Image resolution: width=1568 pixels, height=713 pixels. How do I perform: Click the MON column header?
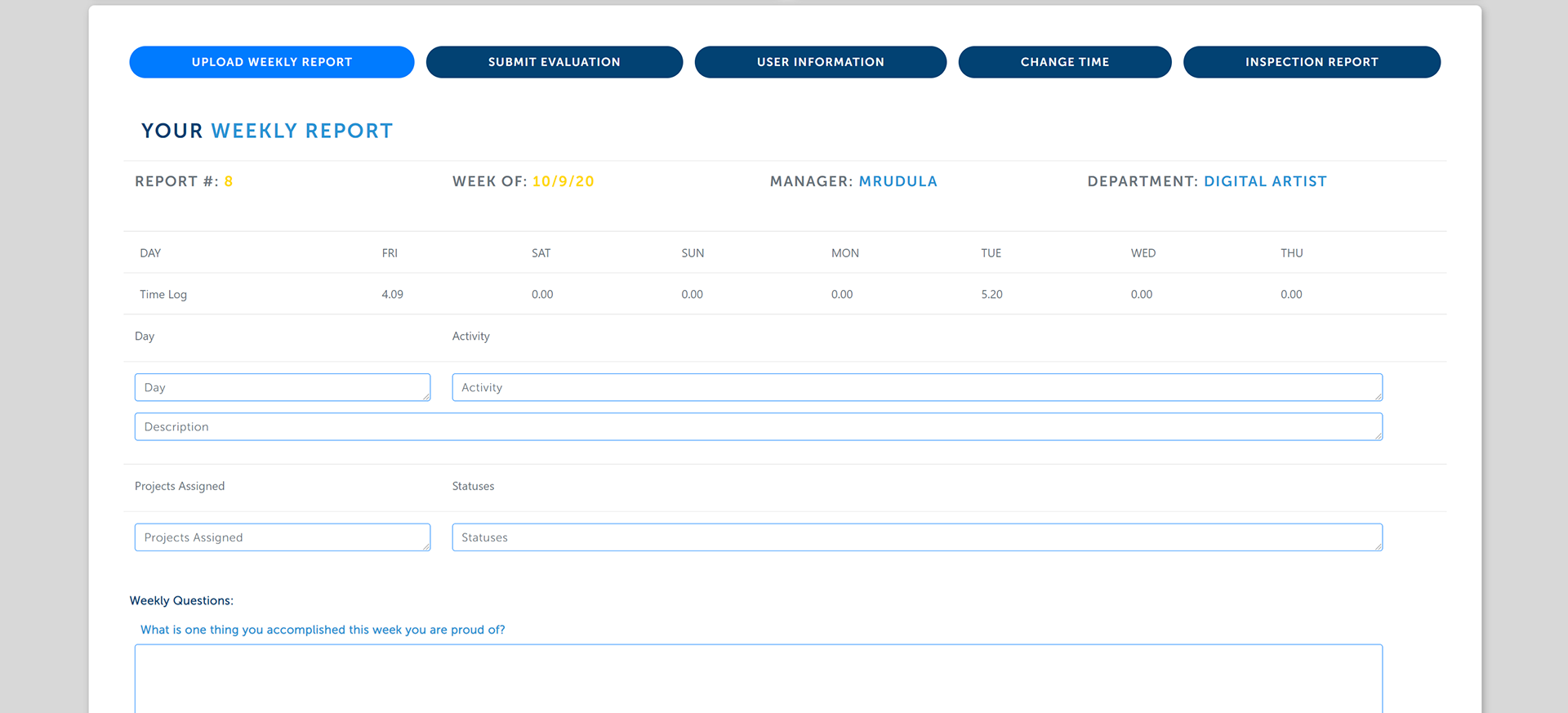[x=845, y=253]
